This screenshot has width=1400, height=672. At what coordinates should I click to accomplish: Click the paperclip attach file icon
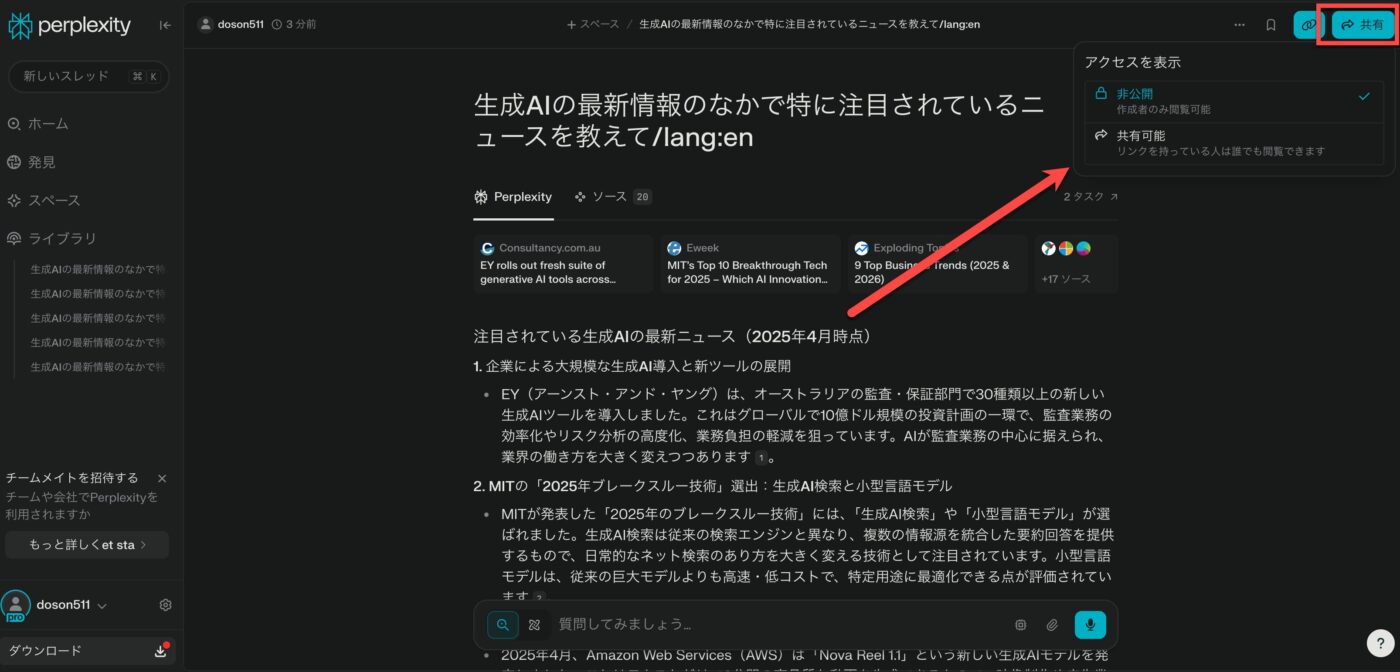coord(1052,625)
